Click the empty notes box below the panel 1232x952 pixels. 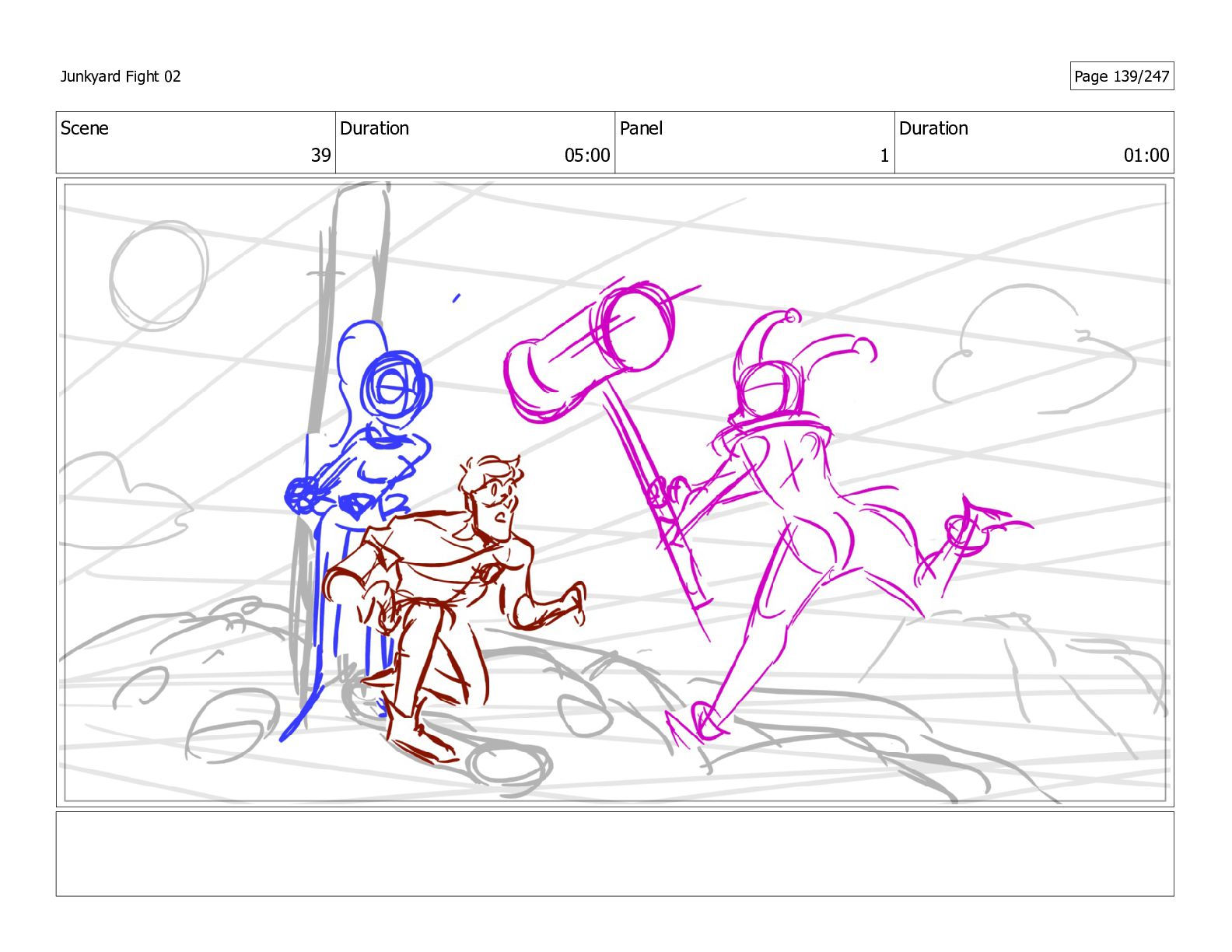(x=614, y=854)
